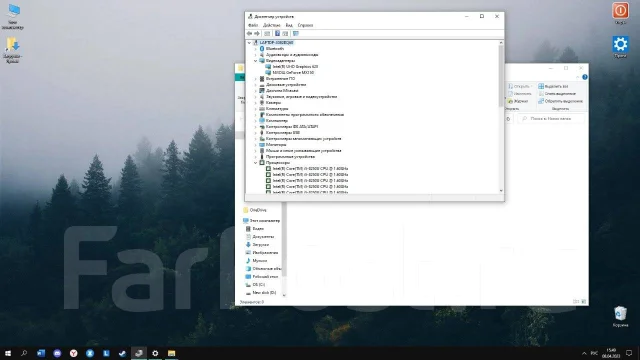This screenshot has width=640, height=360.
Task: Expand the Bluetooth category
Action: click(256, 49)
